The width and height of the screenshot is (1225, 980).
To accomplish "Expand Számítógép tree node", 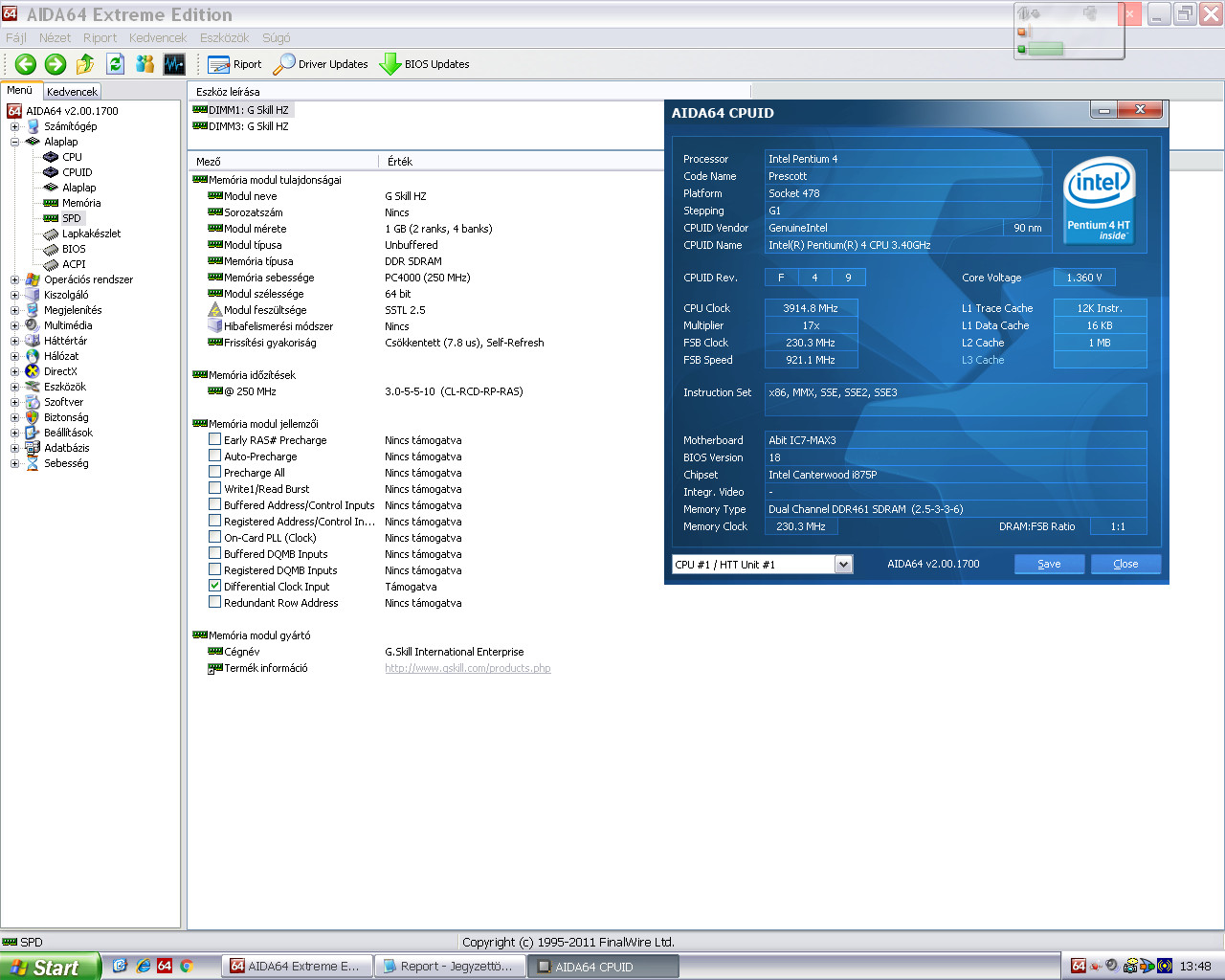I will click(x=14, y=126).
